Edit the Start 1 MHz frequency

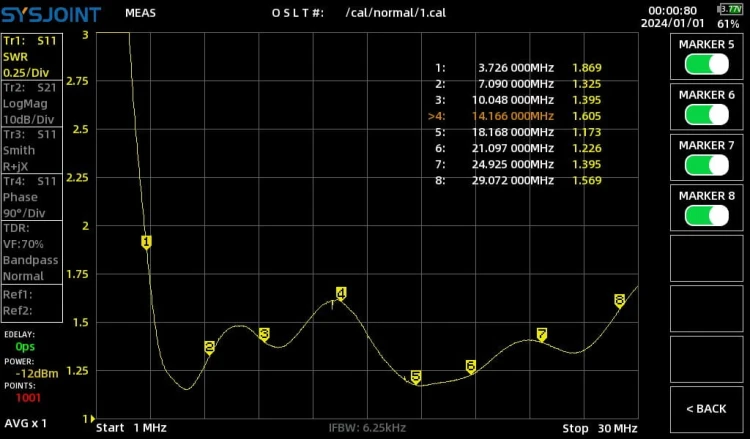pyautogui.click(x=131, y=428)
